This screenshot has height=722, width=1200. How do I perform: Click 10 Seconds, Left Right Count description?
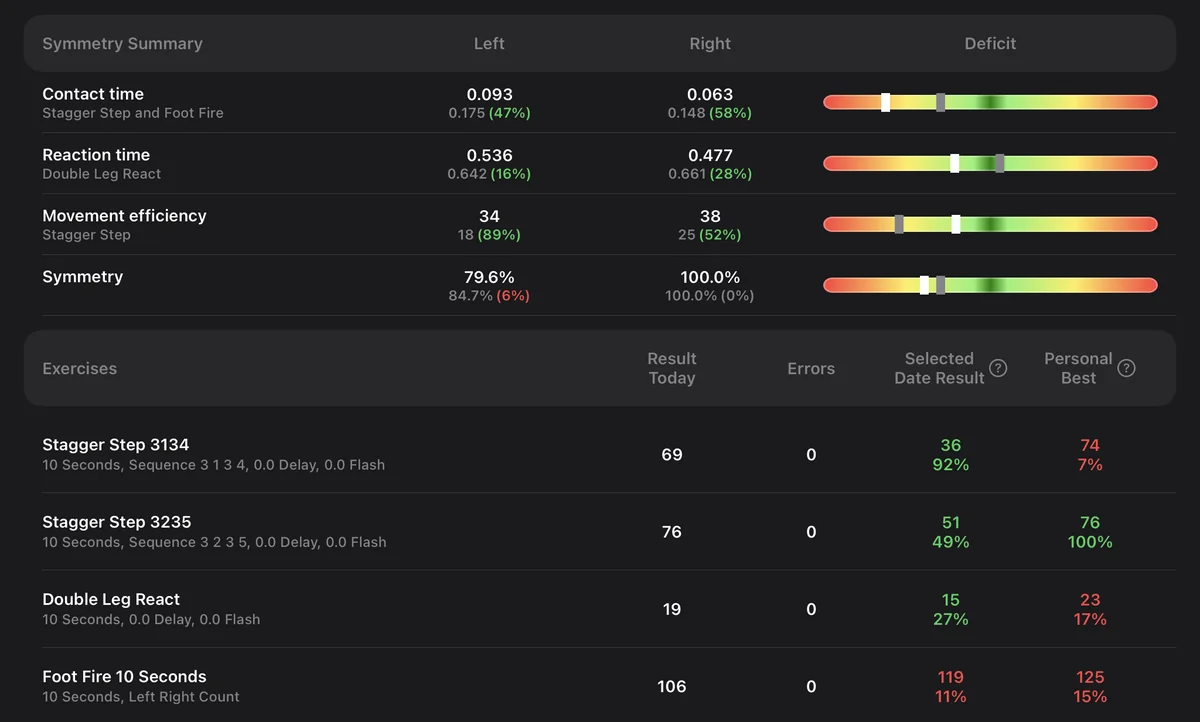[x=141, y=696]
